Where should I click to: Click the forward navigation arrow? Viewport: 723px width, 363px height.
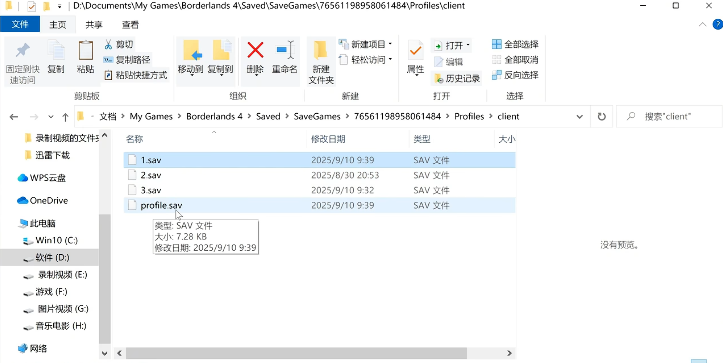[33, 117]
